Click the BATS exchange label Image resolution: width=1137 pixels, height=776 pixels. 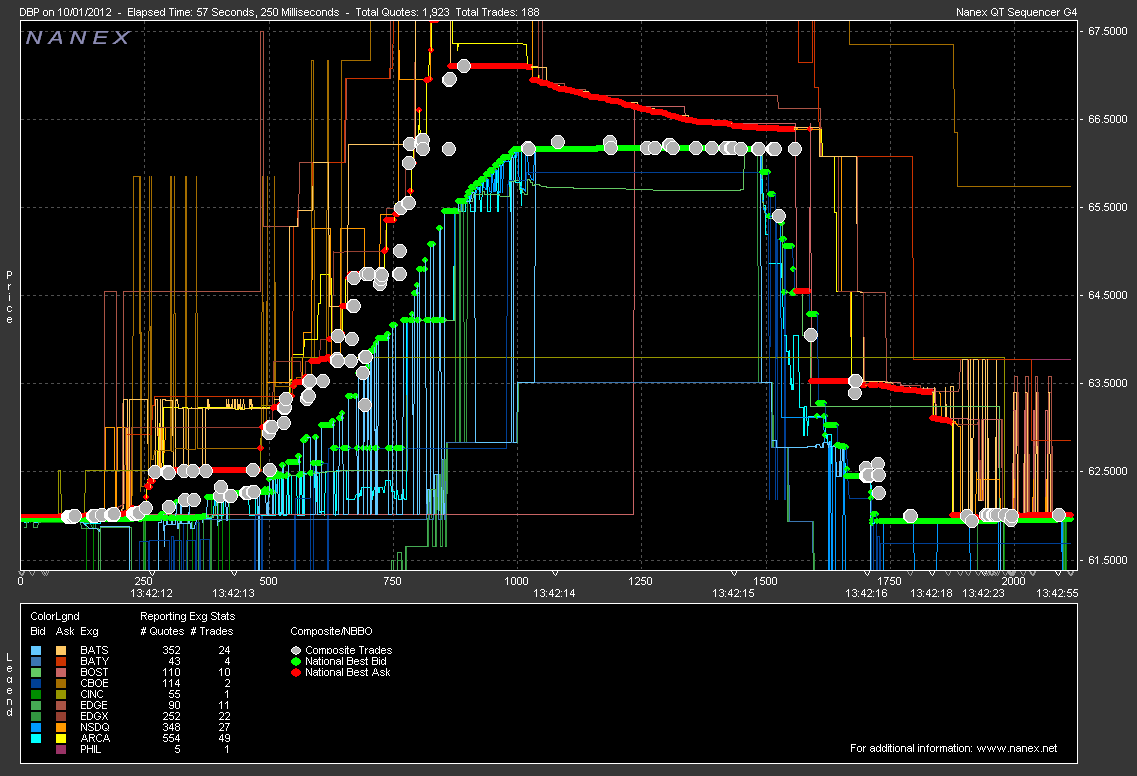[94, 651]
